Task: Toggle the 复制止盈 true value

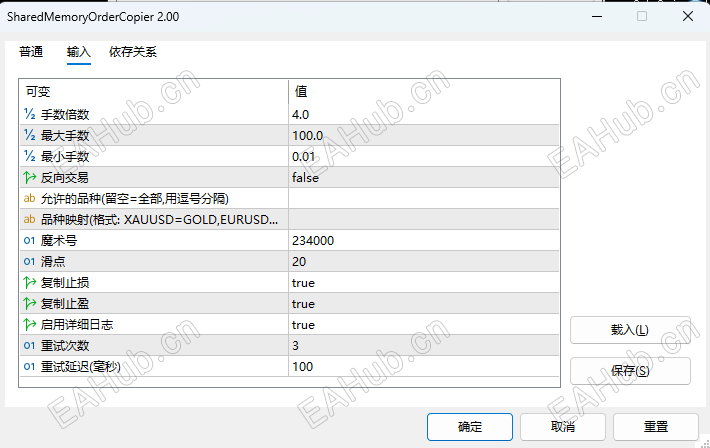Action: [423, 303]
